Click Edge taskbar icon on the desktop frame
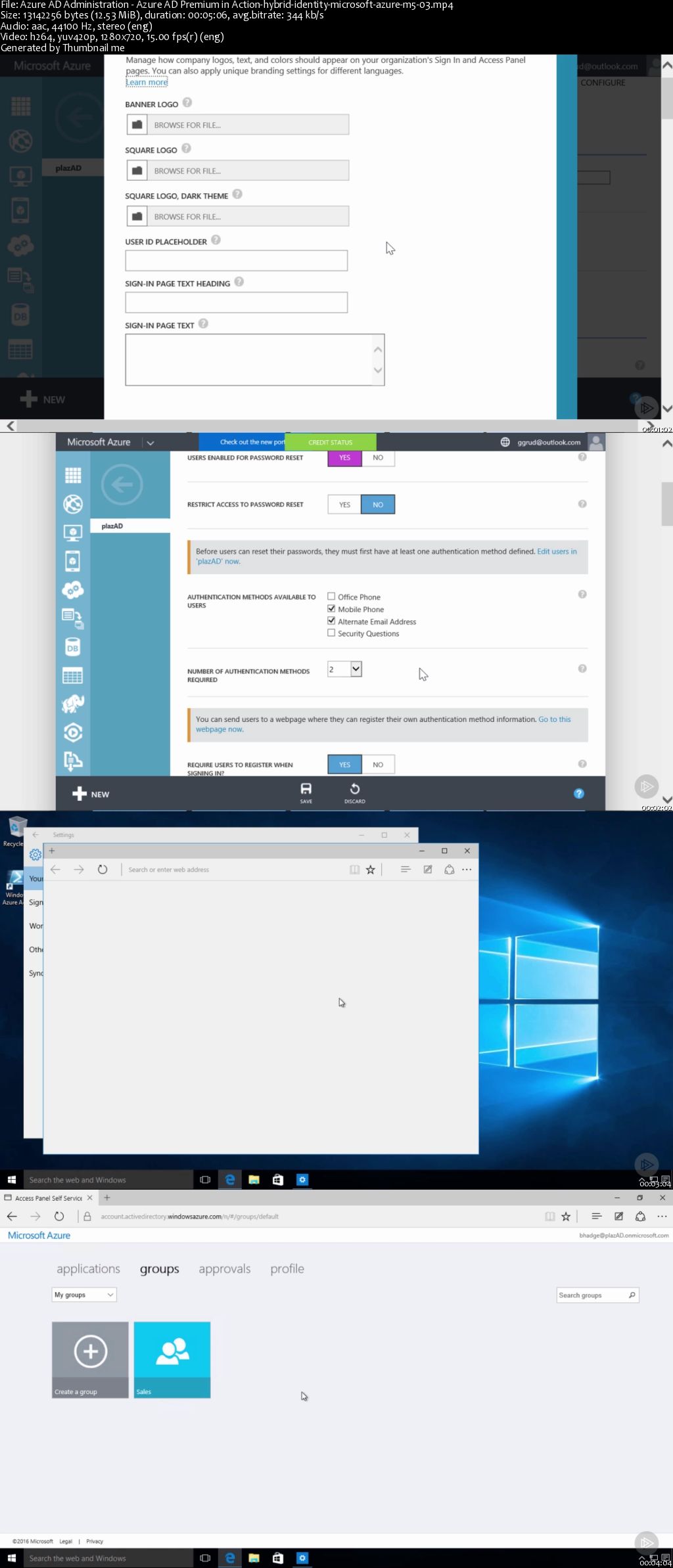673x1568 pixels. (x=230, y=1180)
